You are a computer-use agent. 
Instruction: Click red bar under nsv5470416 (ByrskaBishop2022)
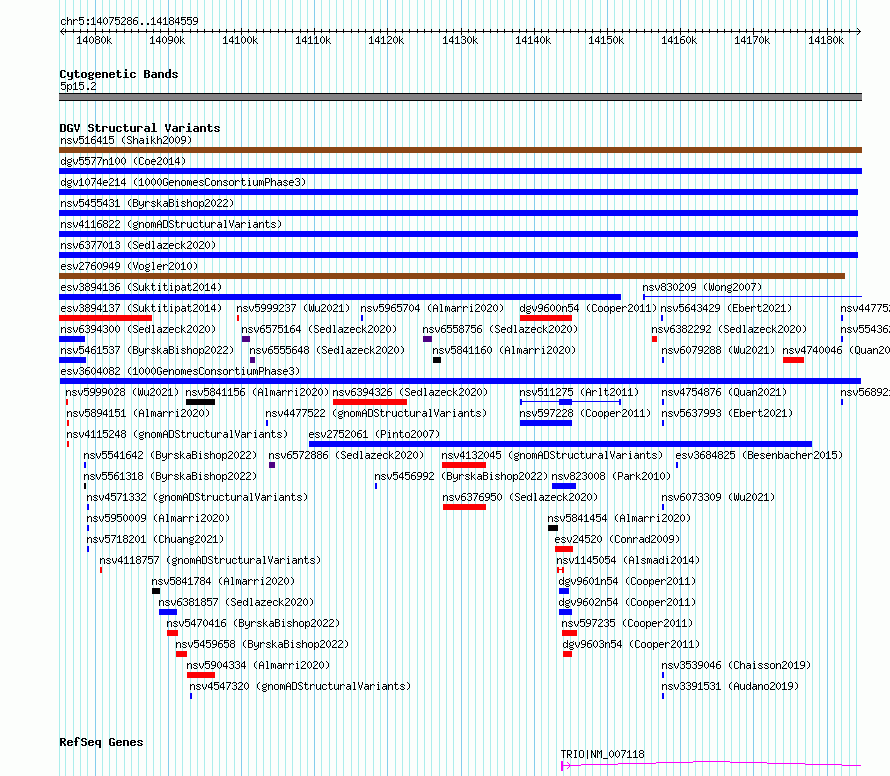pos(173,633)
